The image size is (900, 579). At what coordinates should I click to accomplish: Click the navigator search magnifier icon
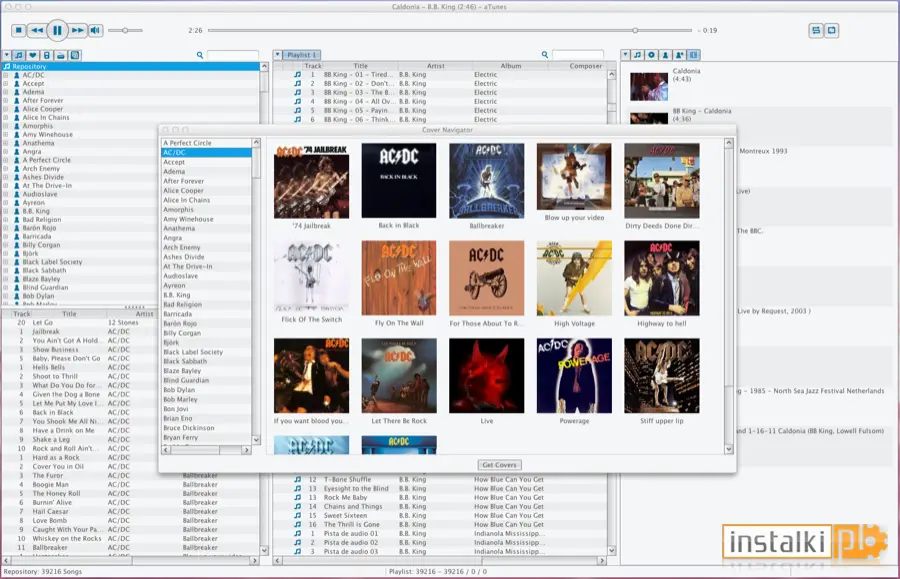[x=200, y=55]
